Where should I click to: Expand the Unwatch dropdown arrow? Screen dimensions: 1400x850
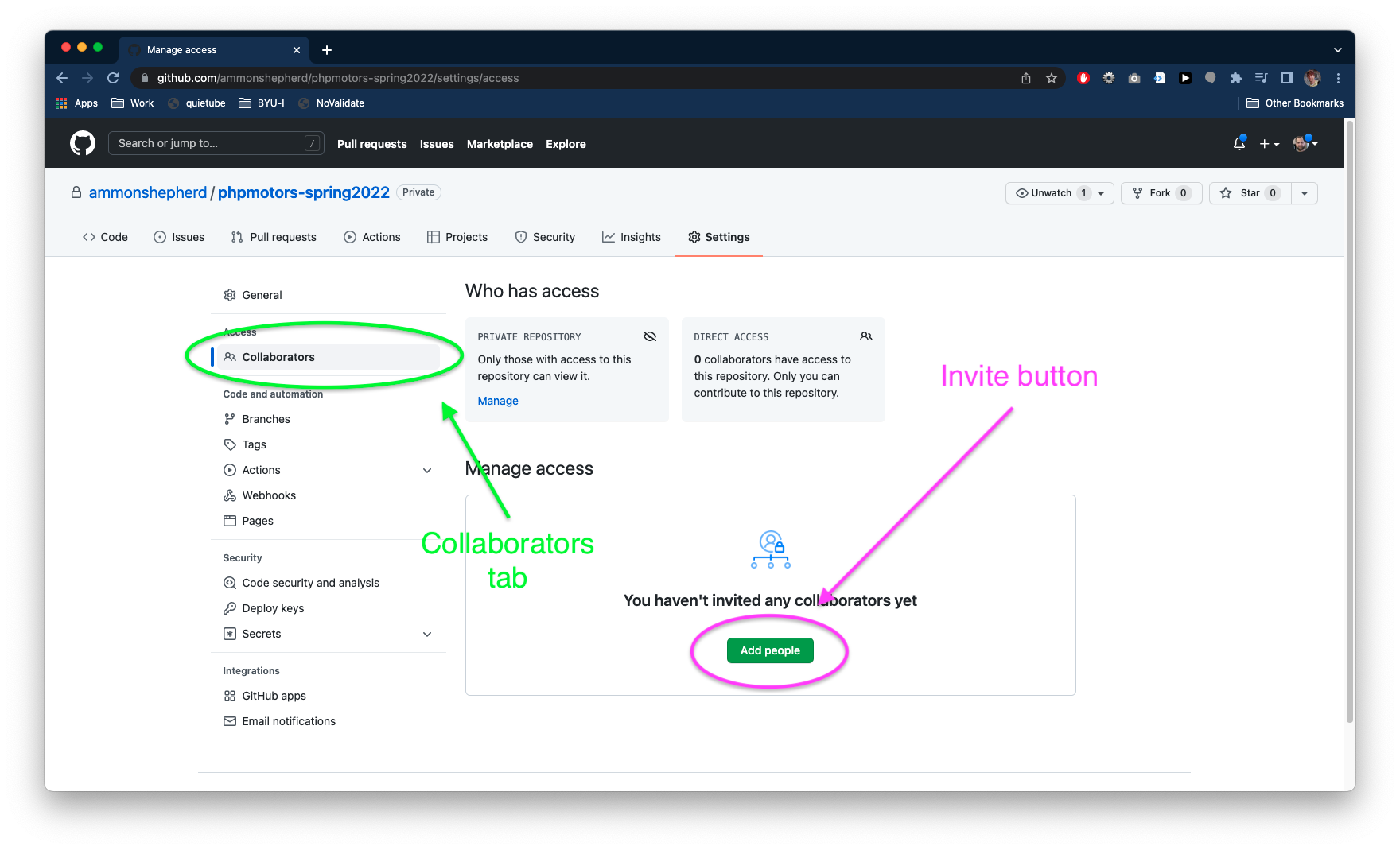(1102, 193)
